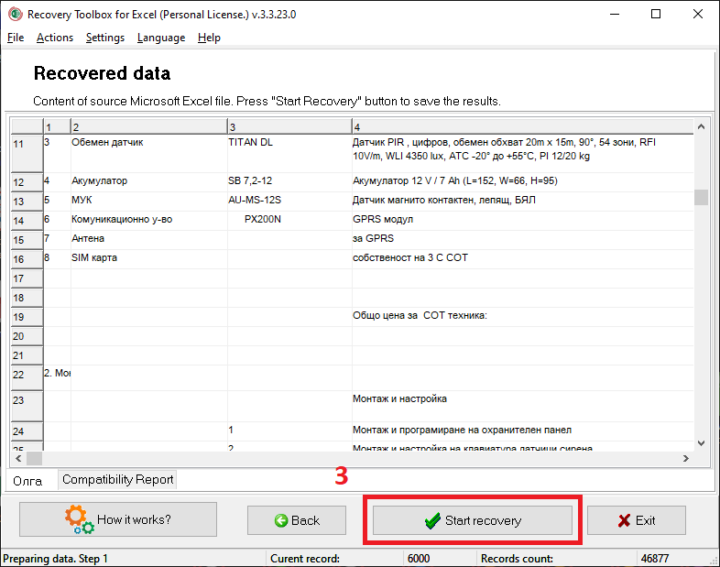The height and width of the screenshot is (567, 720).
Task: Open the Help menu
Action: 209,38
